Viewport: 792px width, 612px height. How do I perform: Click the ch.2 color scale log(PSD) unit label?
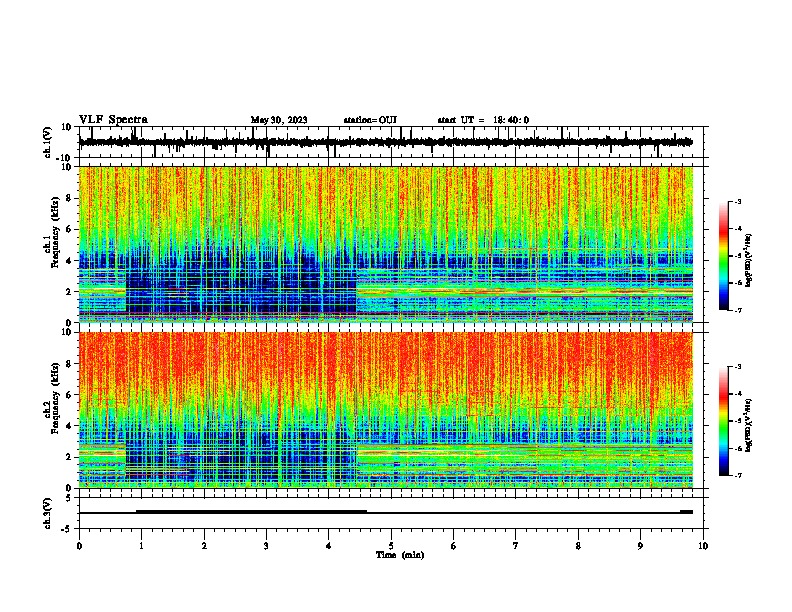[x=749, y=426]
